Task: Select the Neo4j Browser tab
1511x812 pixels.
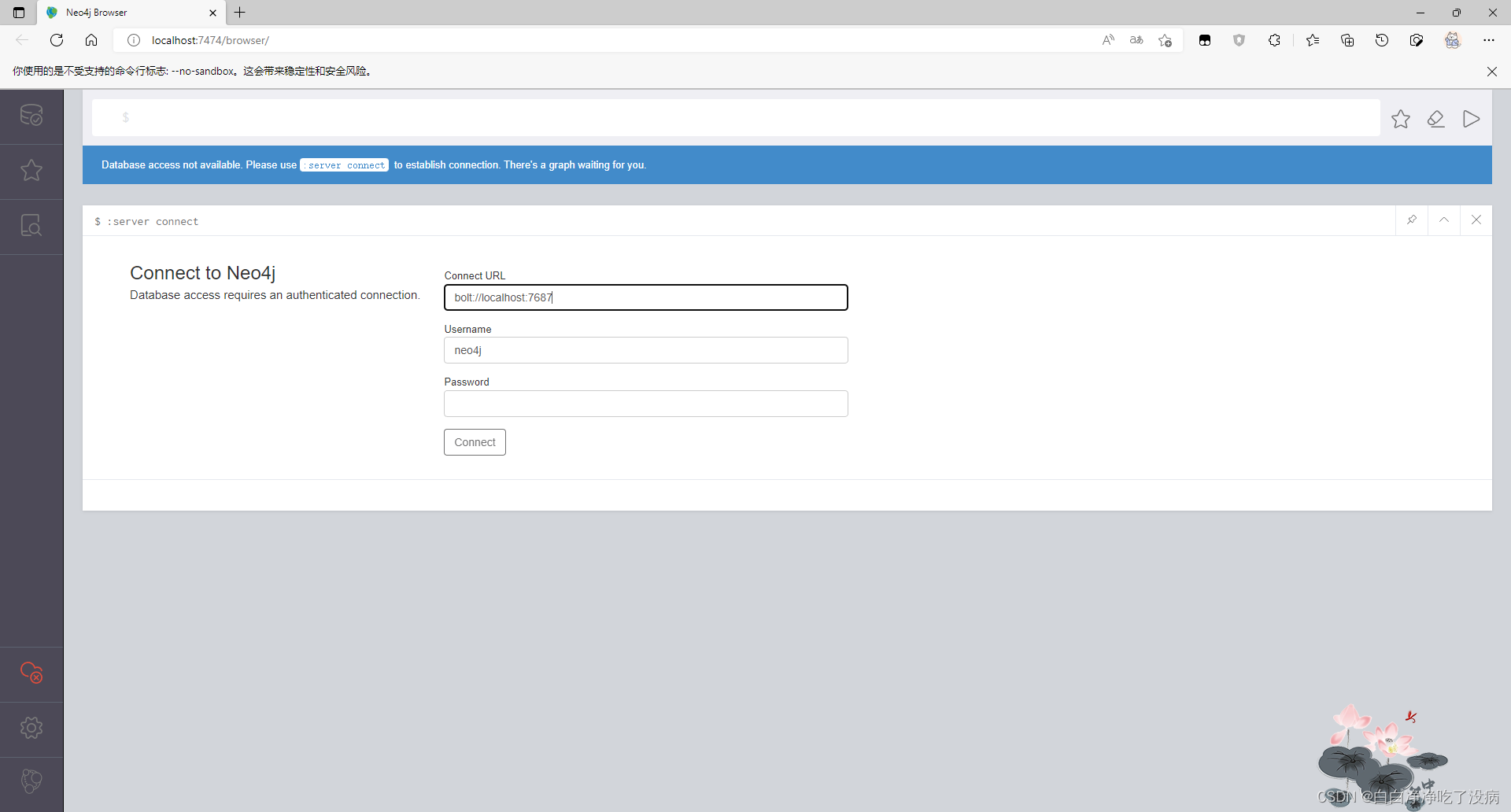Action: [131, 13]
